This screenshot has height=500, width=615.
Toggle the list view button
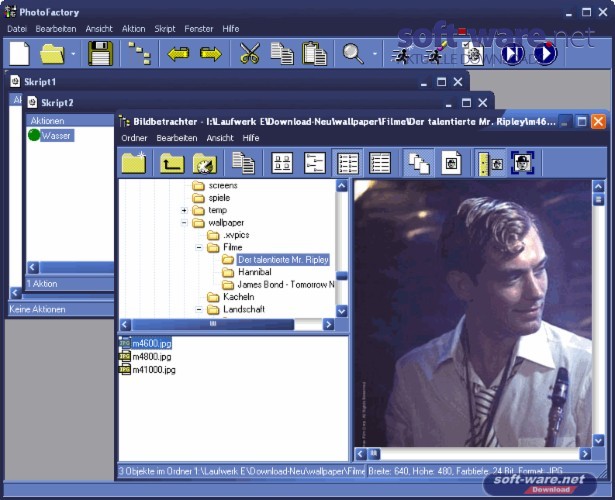click(348, 163)
